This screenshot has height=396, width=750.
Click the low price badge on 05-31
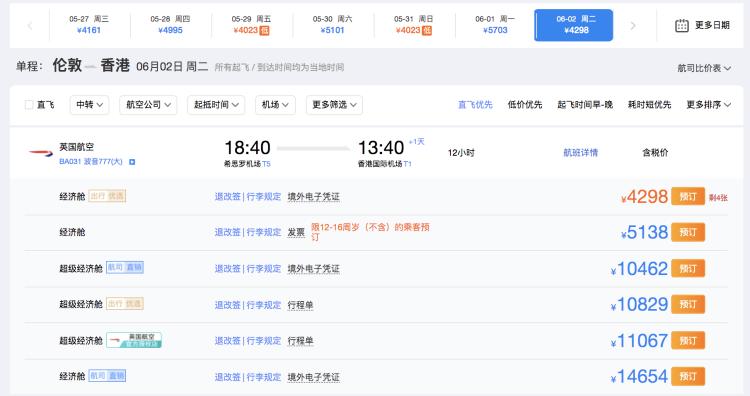427,31
